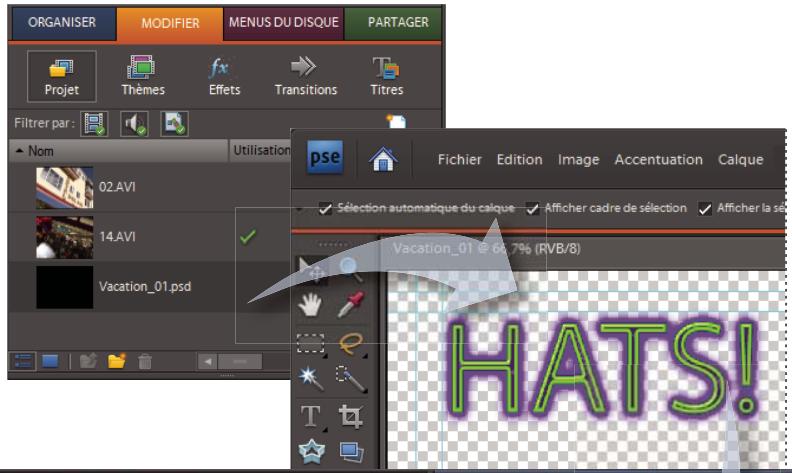Image resolution: width=792 pixels, height=473 pixels.
Task: Switch the project panel to icon view
Action: coord(50,361)
